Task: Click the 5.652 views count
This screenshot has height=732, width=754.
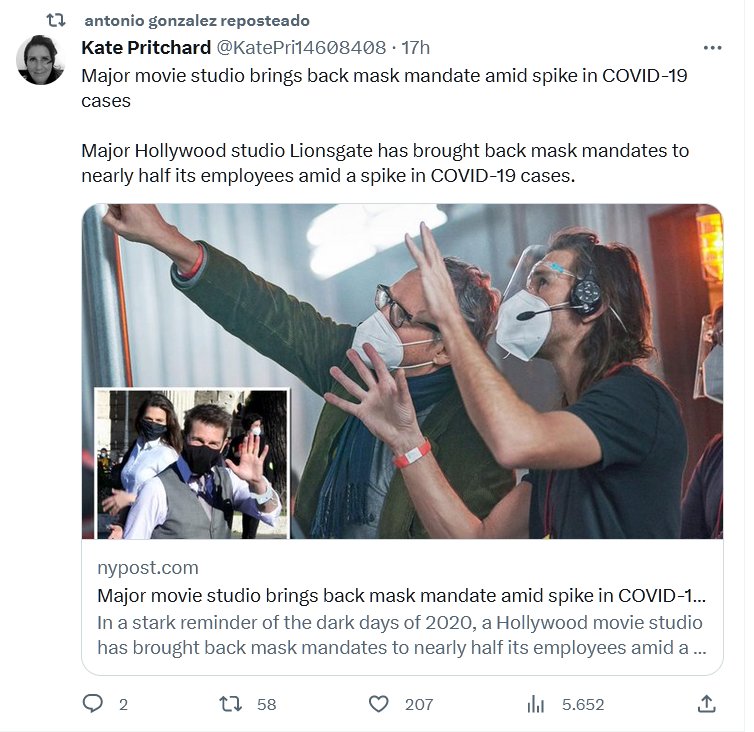Action: [583, 704]
